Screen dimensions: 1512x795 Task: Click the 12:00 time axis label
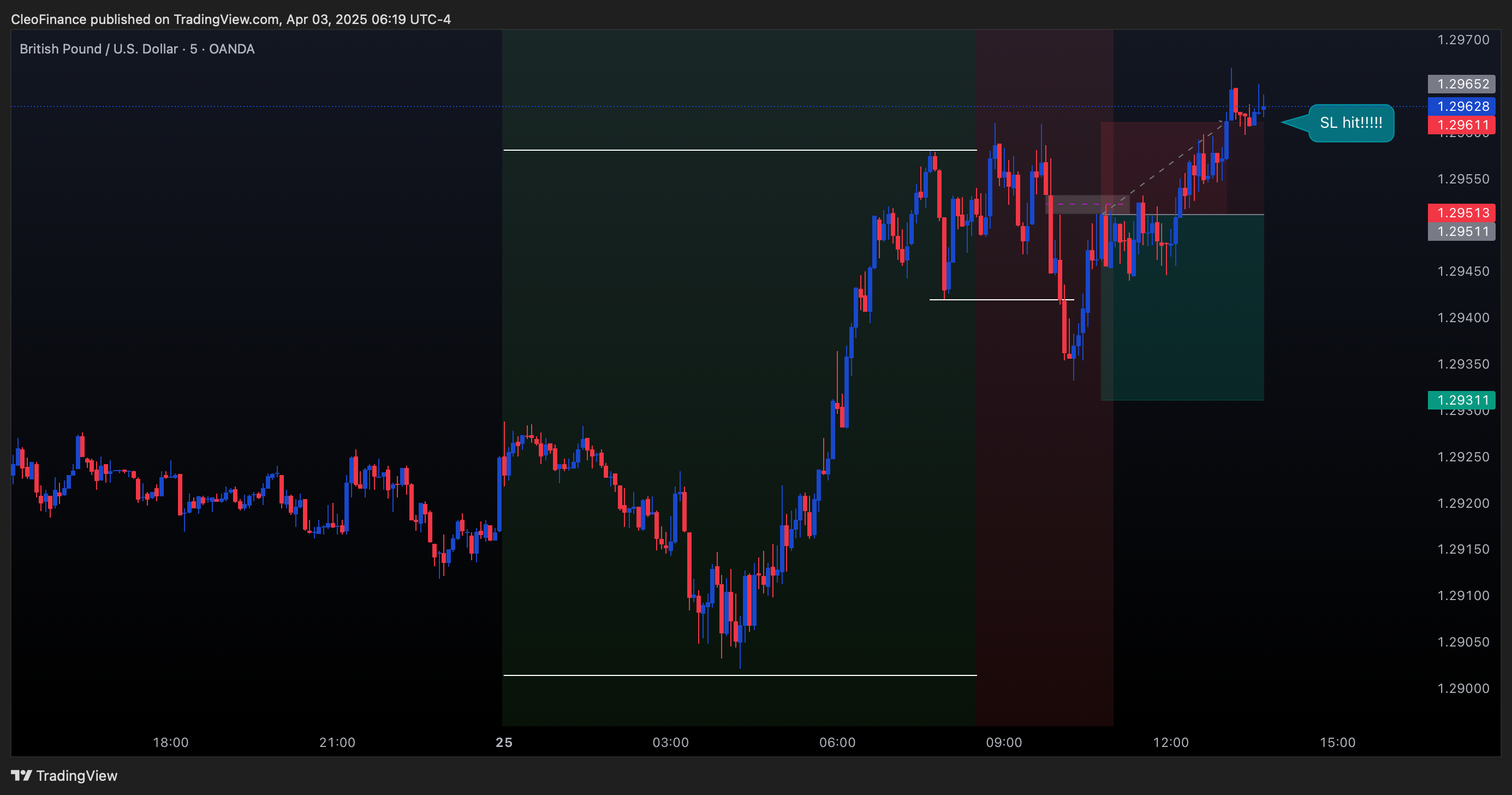[x=1171, y=742]
